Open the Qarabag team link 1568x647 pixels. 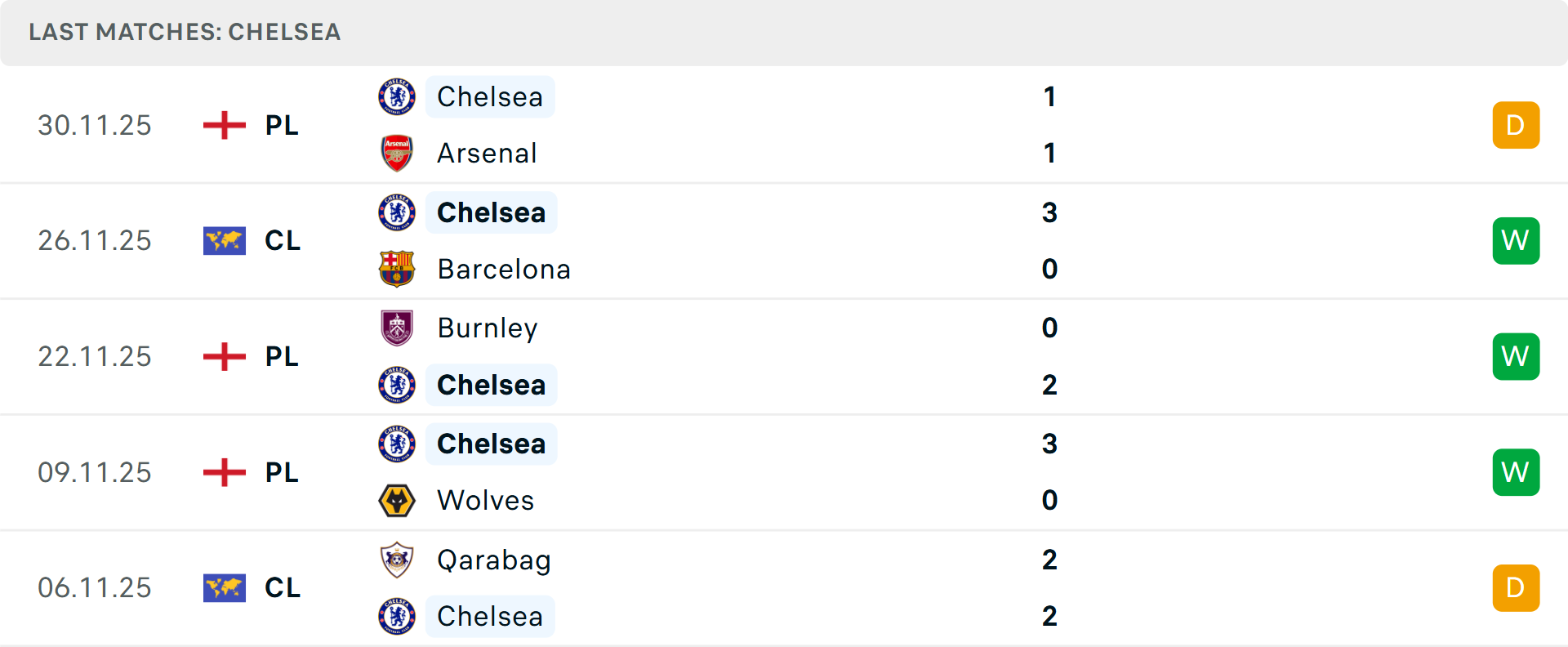tap(494, 560)
